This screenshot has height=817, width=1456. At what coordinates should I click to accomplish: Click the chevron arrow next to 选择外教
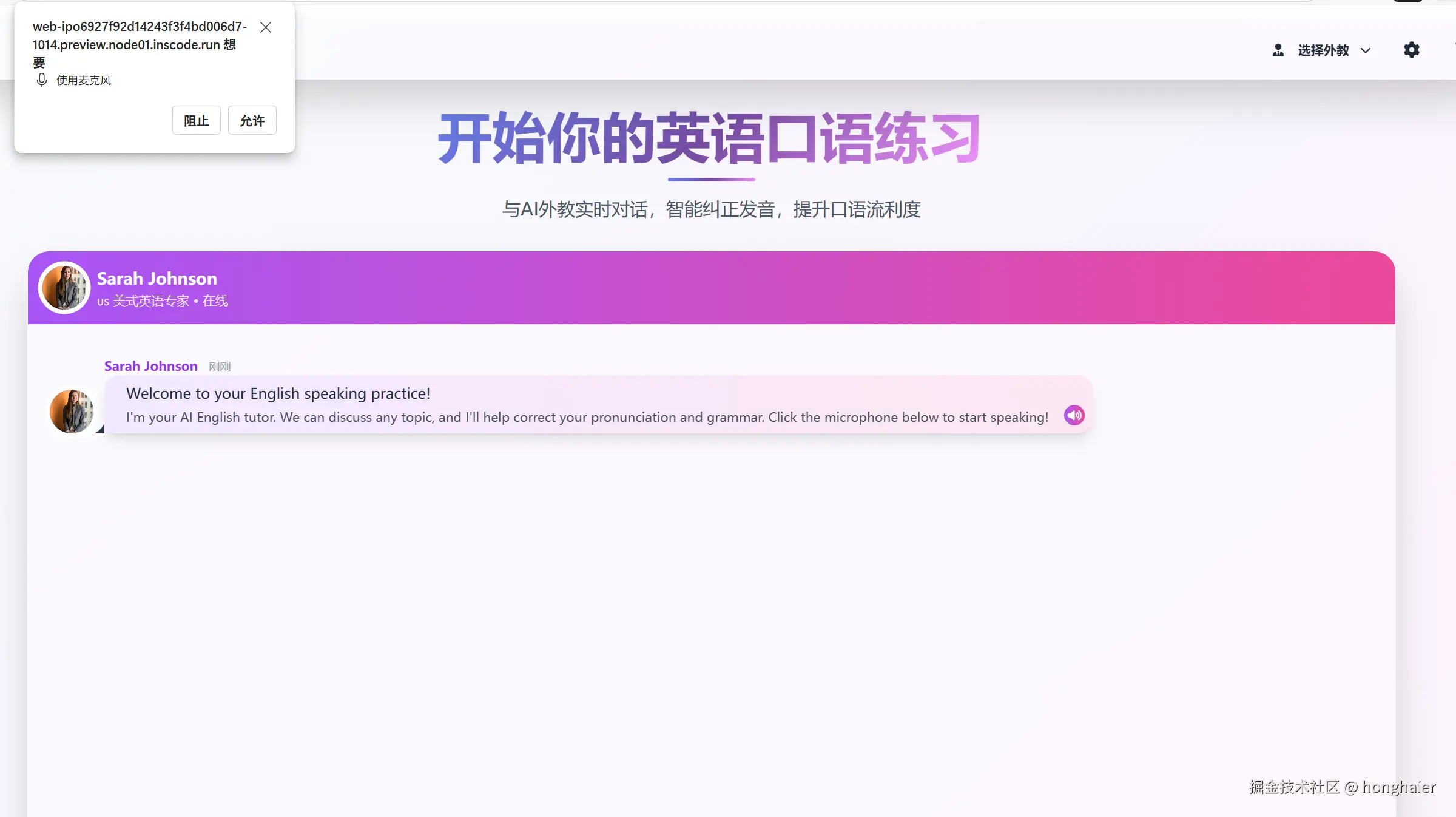click(x=1366, y=51)
